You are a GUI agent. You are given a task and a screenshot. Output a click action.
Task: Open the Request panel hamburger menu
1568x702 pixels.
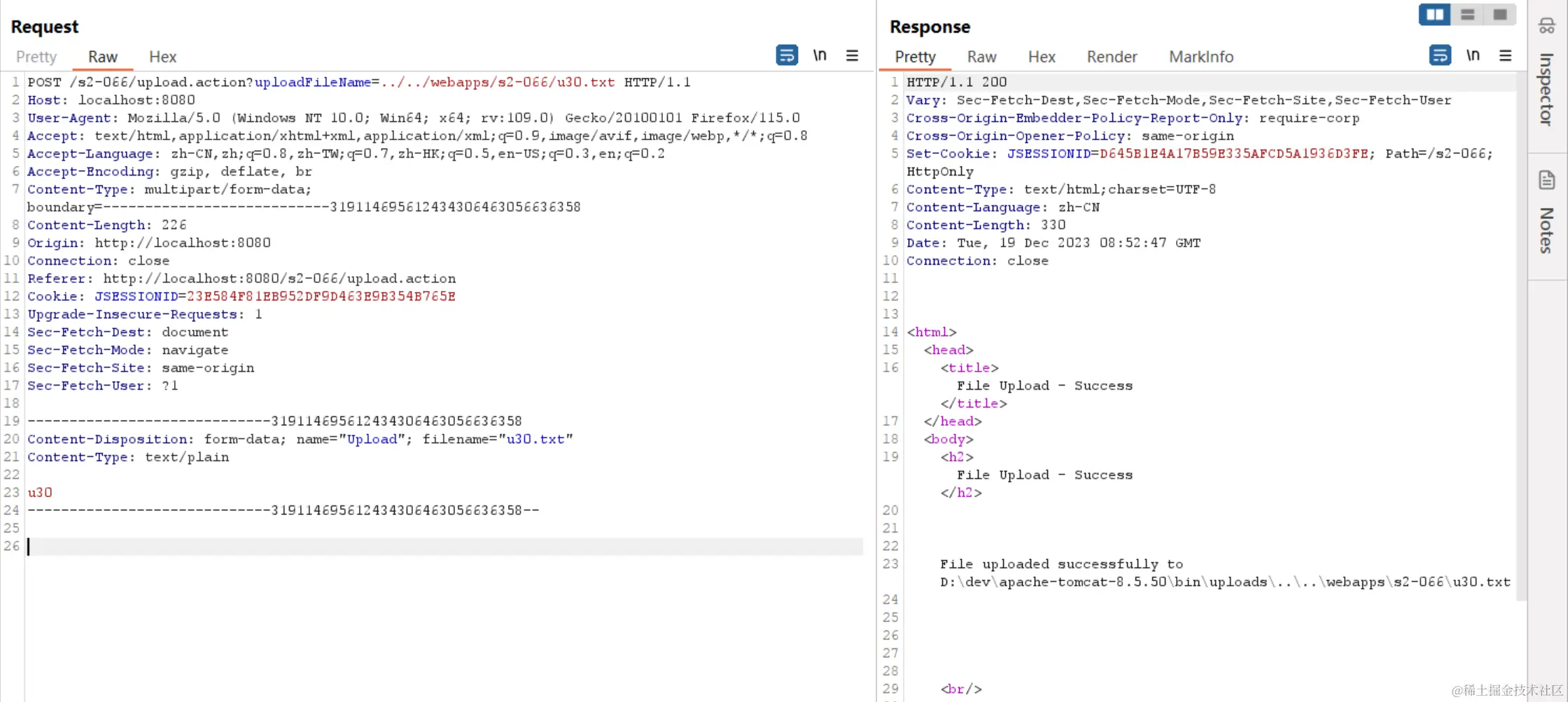tap(852, 55)
